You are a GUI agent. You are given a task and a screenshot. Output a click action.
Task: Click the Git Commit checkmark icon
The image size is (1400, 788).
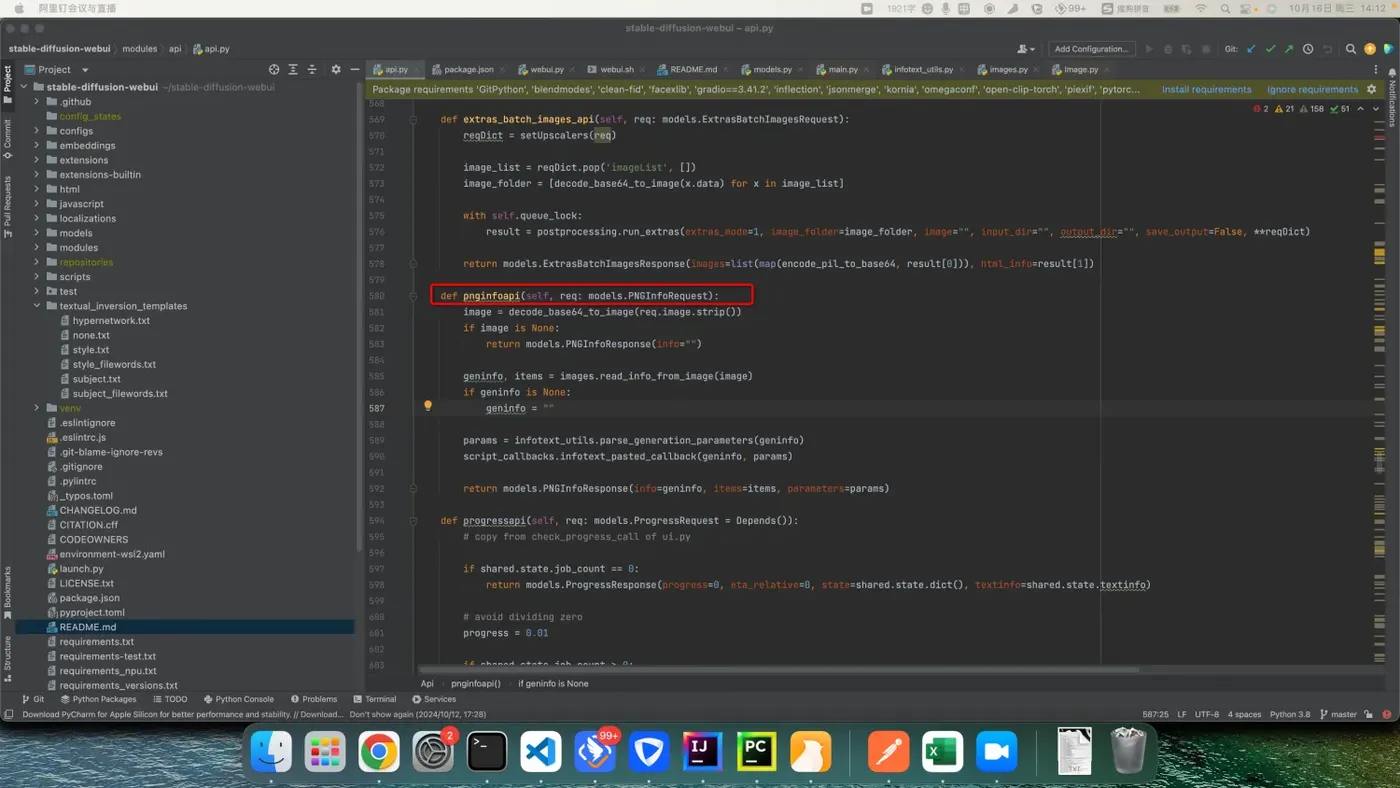click(x=1270, y=49)
